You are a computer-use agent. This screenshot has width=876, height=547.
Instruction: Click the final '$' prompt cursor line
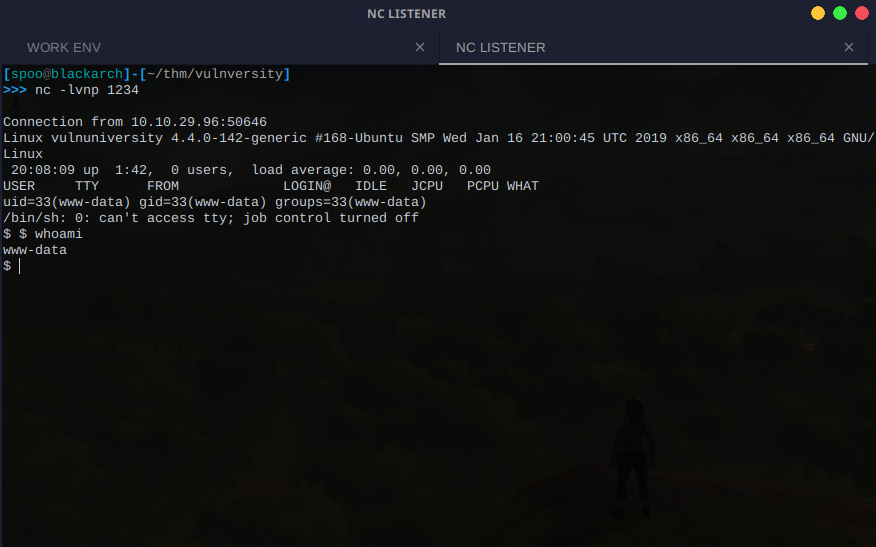(12, 266)
